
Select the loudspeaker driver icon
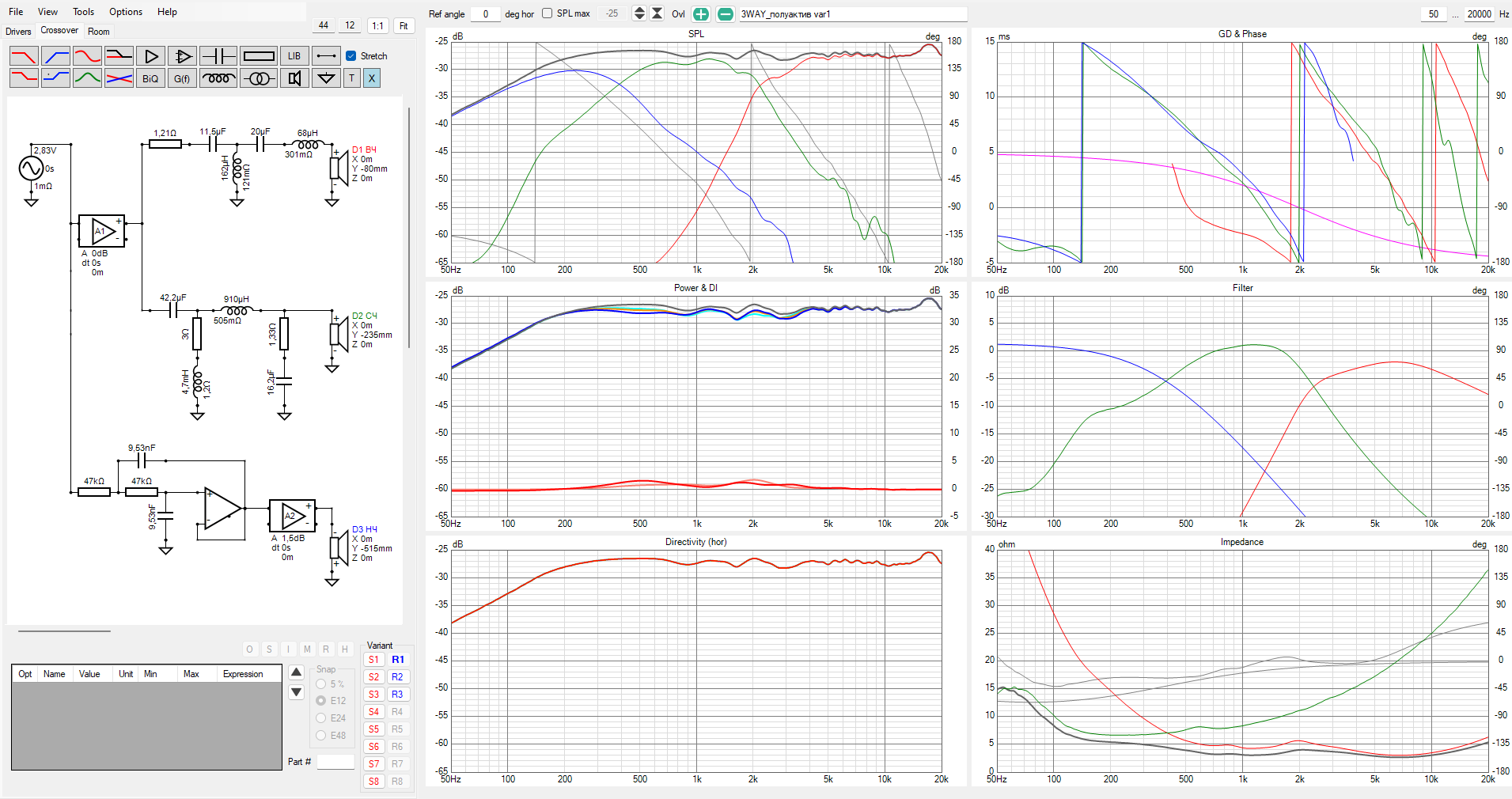294,78
